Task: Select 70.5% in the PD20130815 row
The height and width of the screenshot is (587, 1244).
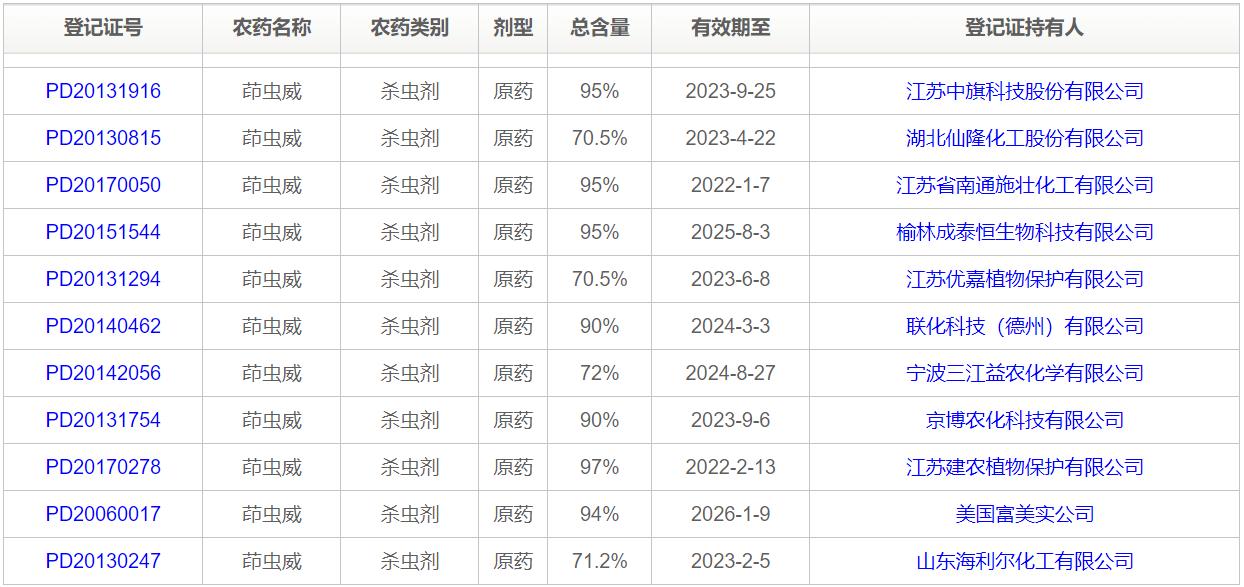Action: (x=600, y=138)
